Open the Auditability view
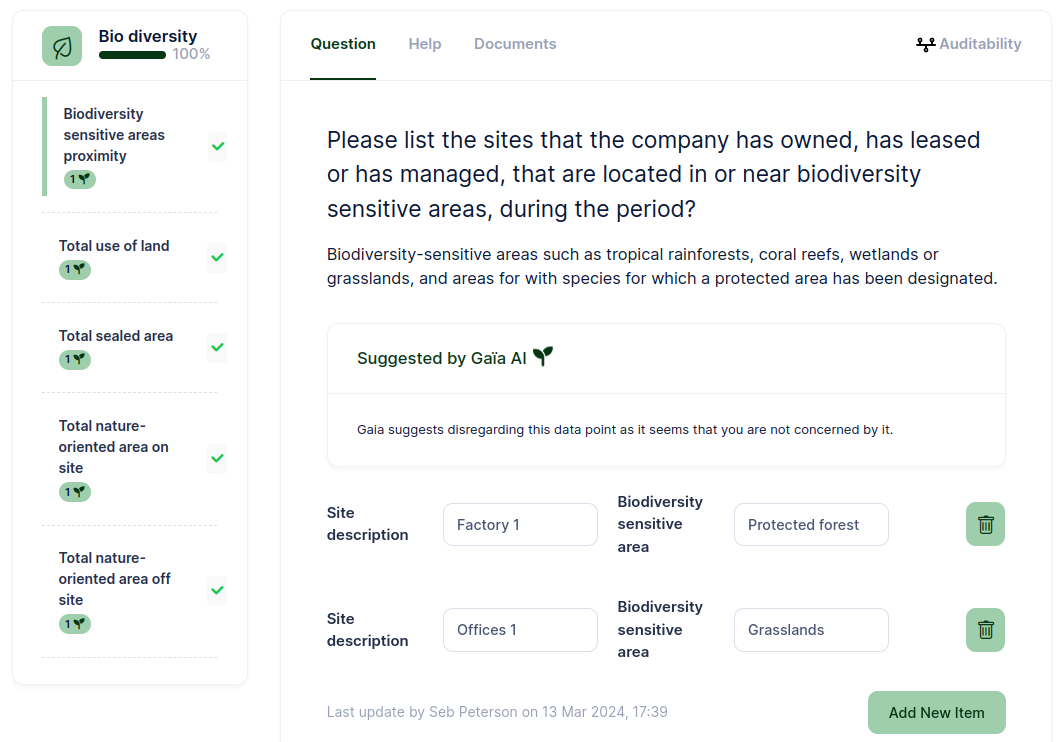Screen dimensions: 1059x742 coord(968,44)
